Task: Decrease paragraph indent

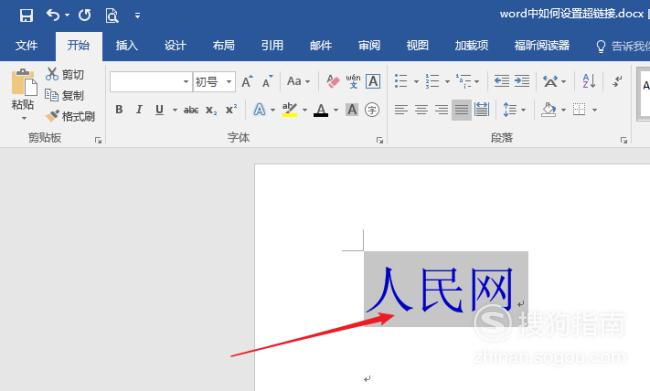Action: [x=502, y=81]
